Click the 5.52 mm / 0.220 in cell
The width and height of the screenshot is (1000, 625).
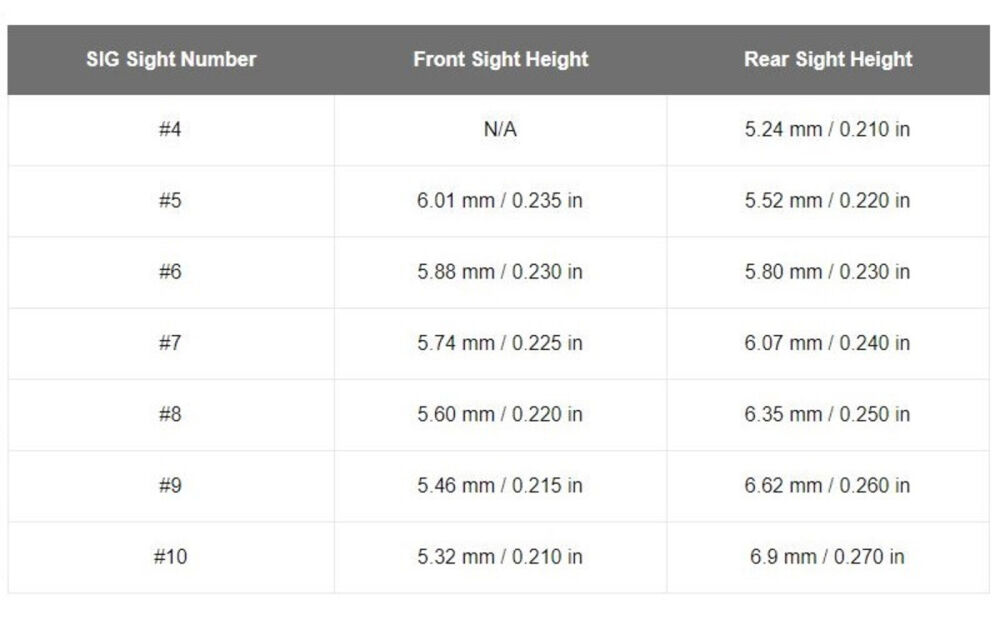coord(827,200)
